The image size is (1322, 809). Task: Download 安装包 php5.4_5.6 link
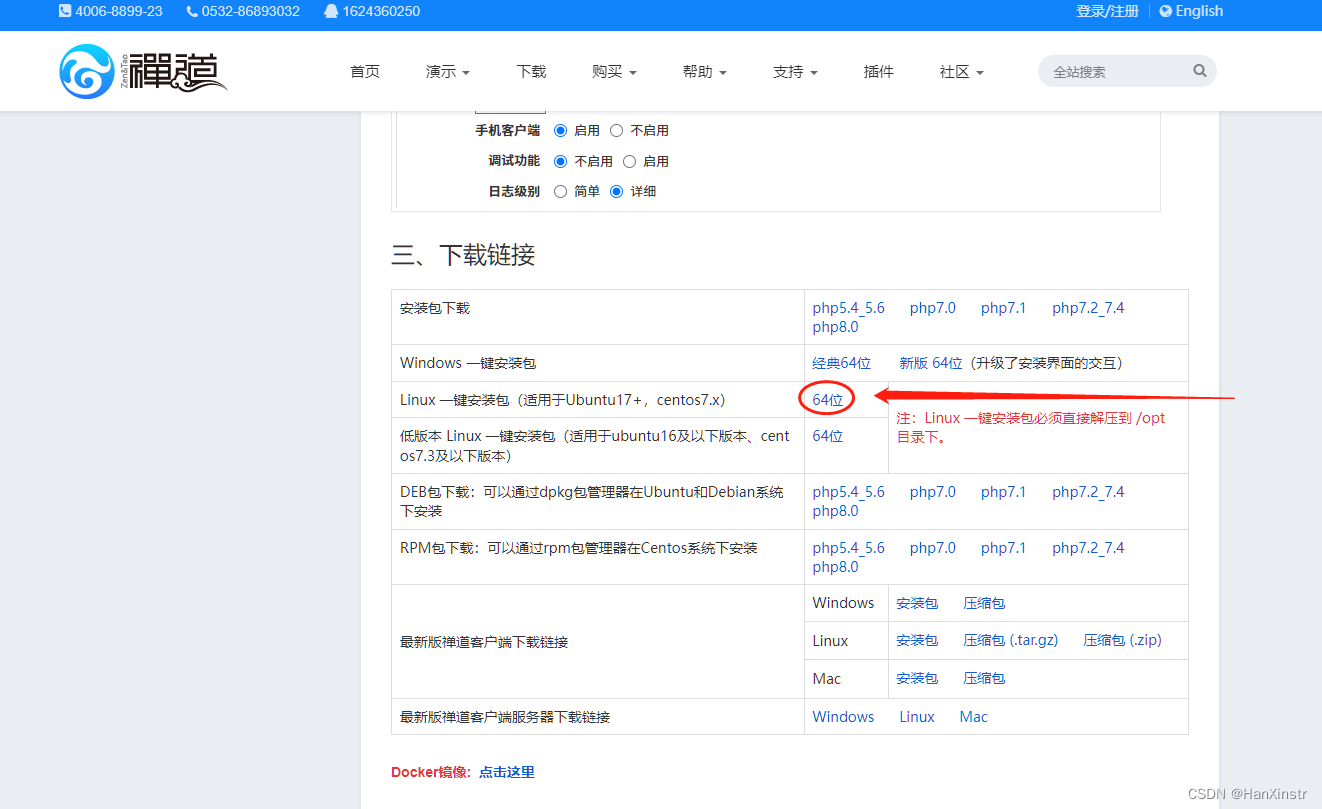[849, 308]
